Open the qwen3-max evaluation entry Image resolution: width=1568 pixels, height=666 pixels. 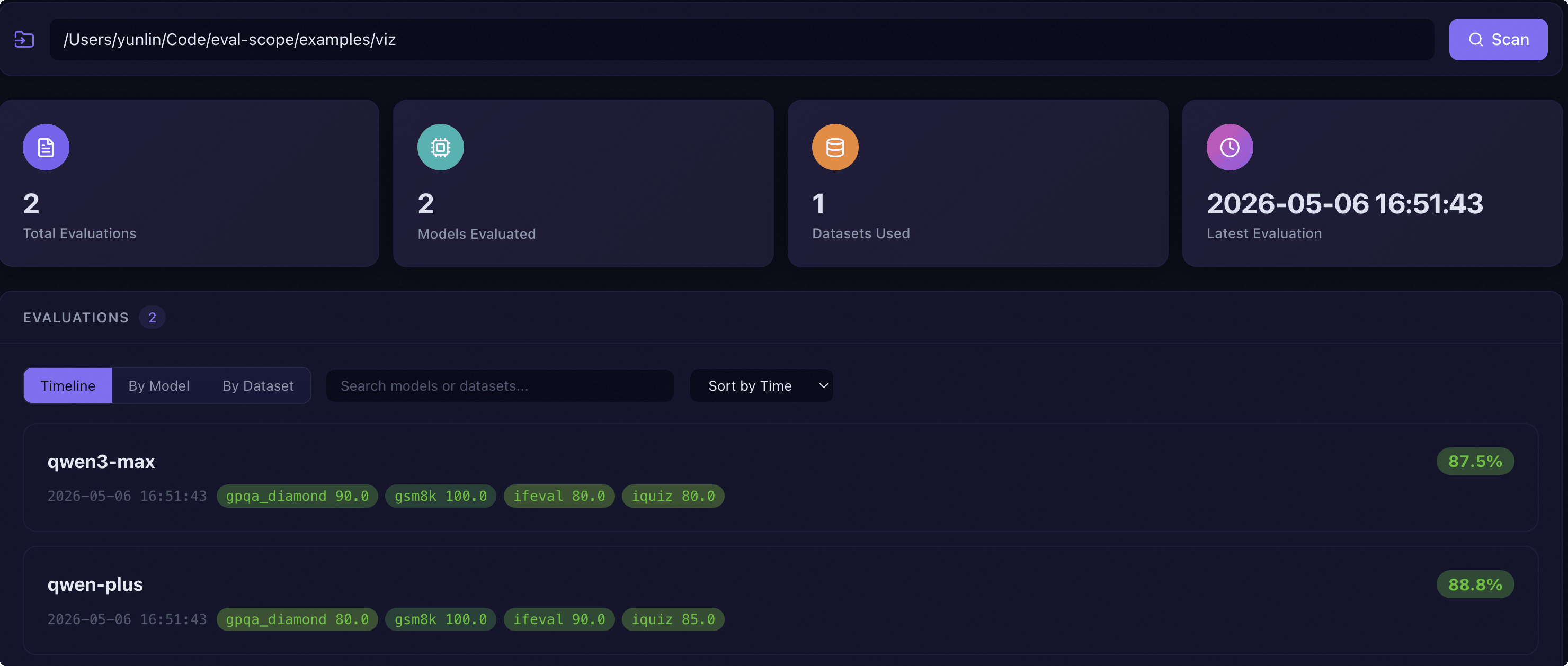[780, 478]
